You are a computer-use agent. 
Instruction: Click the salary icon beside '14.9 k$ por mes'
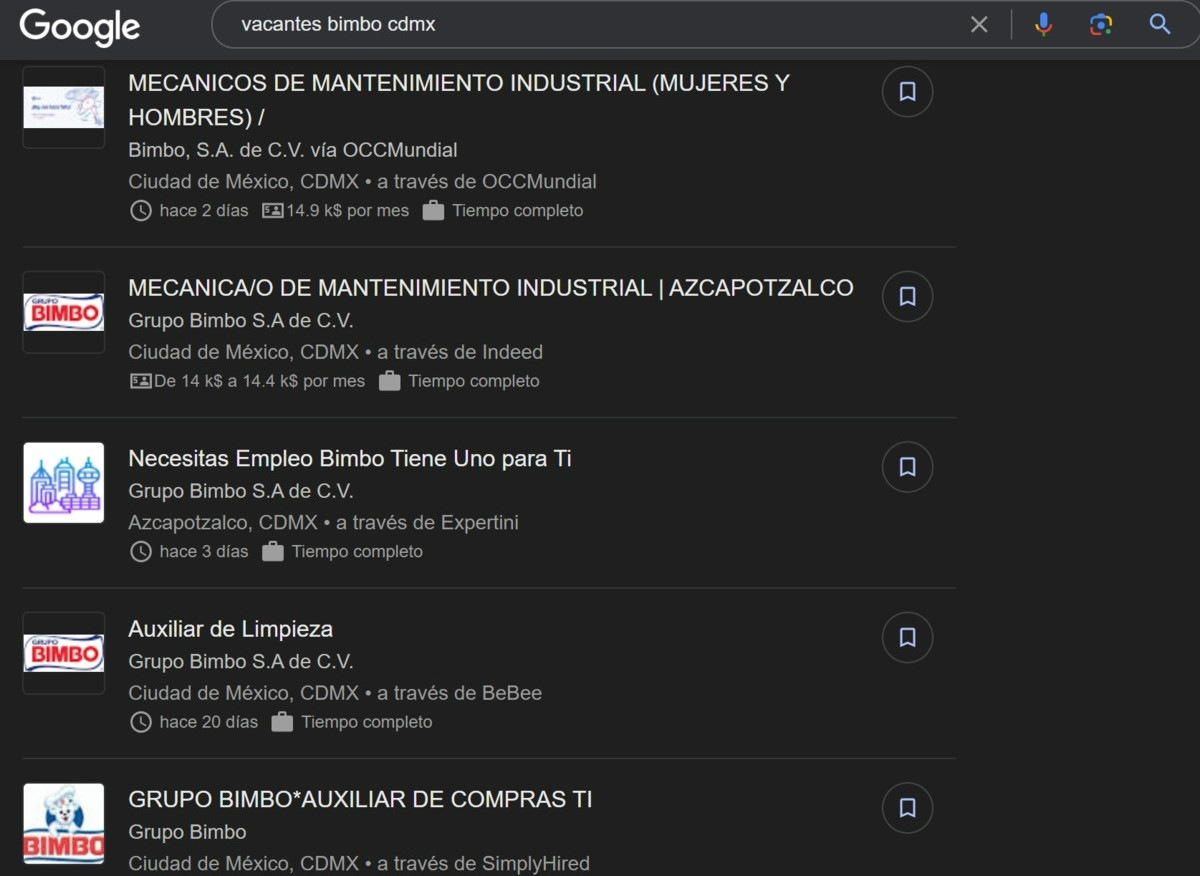[272, 211]
